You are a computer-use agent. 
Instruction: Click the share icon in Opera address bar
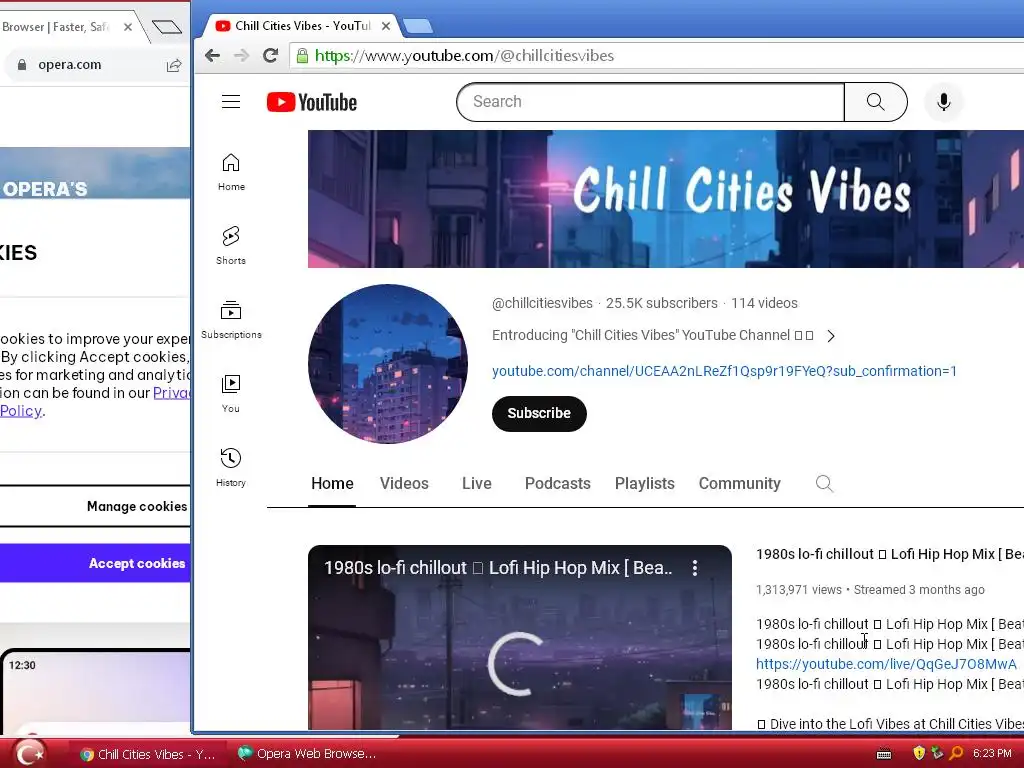click(x=174, y=65)
